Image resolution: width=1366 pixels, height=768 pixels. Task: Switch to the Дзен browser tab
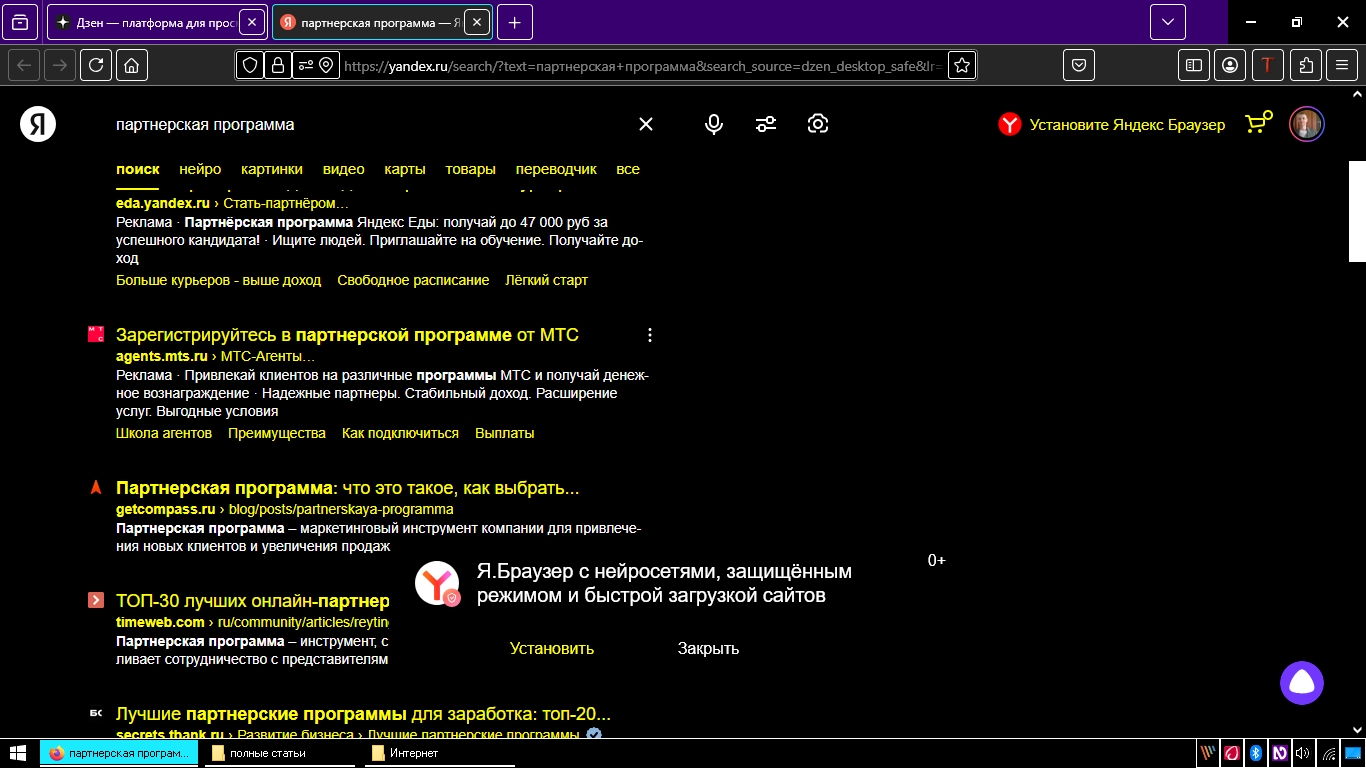[158, 22]
